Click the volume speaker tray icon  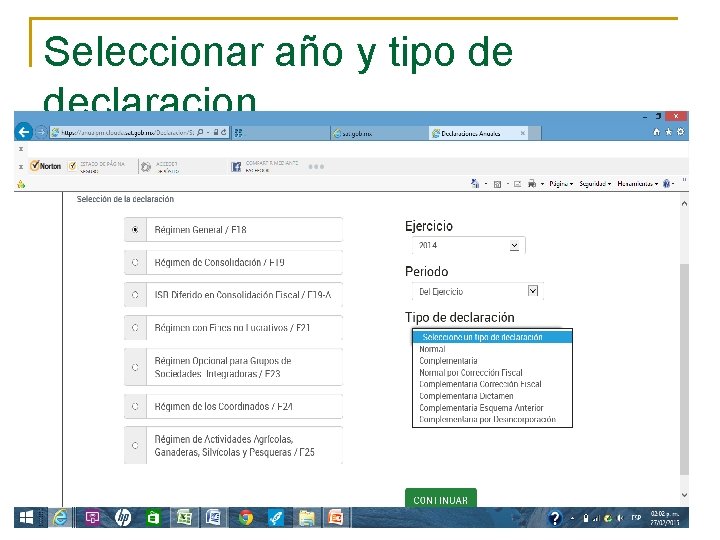(620, 518)
